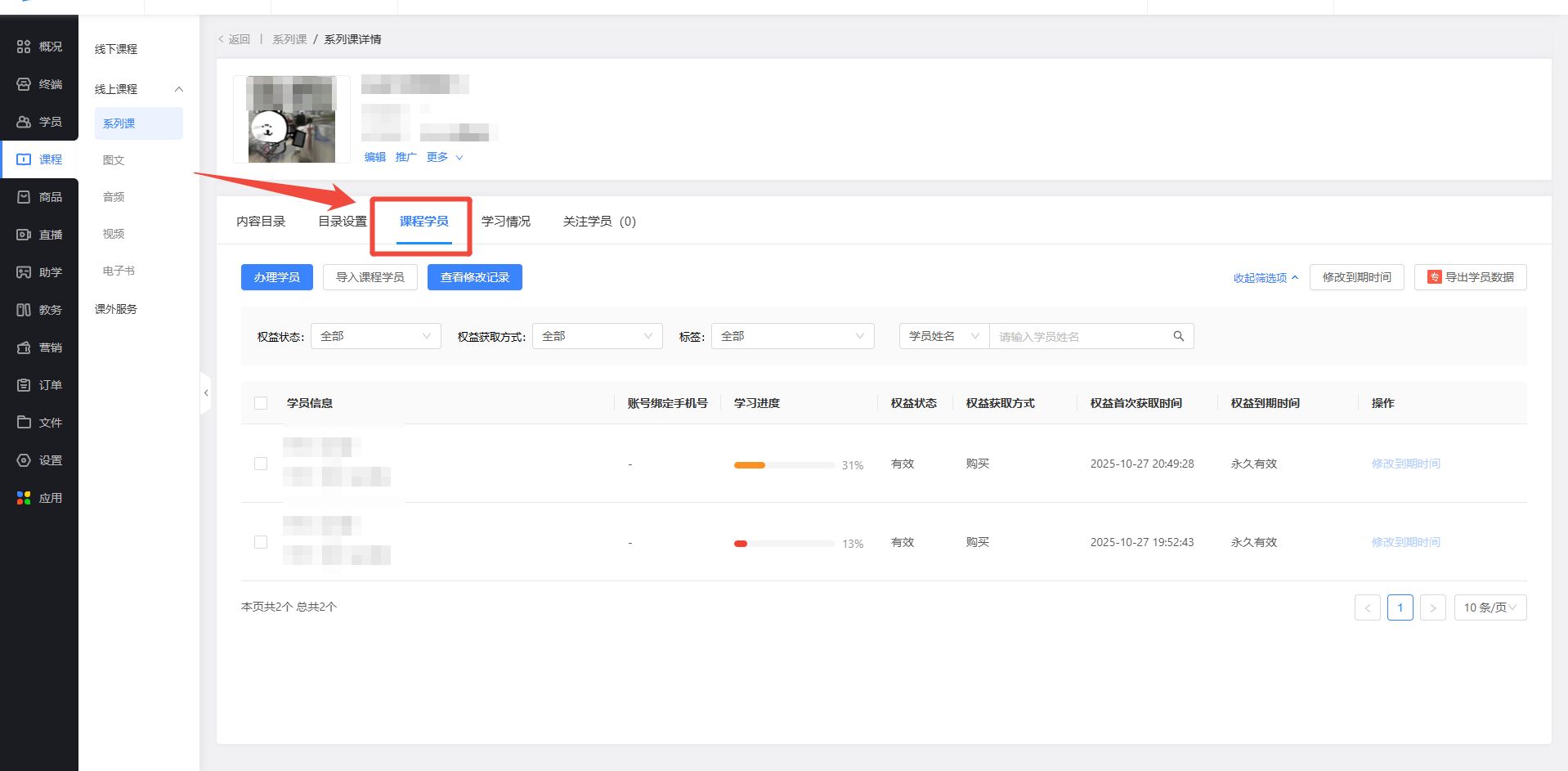Image resolution: width=1568 pixels, height=771 pixels.
Task: Check the second student row with 13% progress
Action: click(261, 542)
